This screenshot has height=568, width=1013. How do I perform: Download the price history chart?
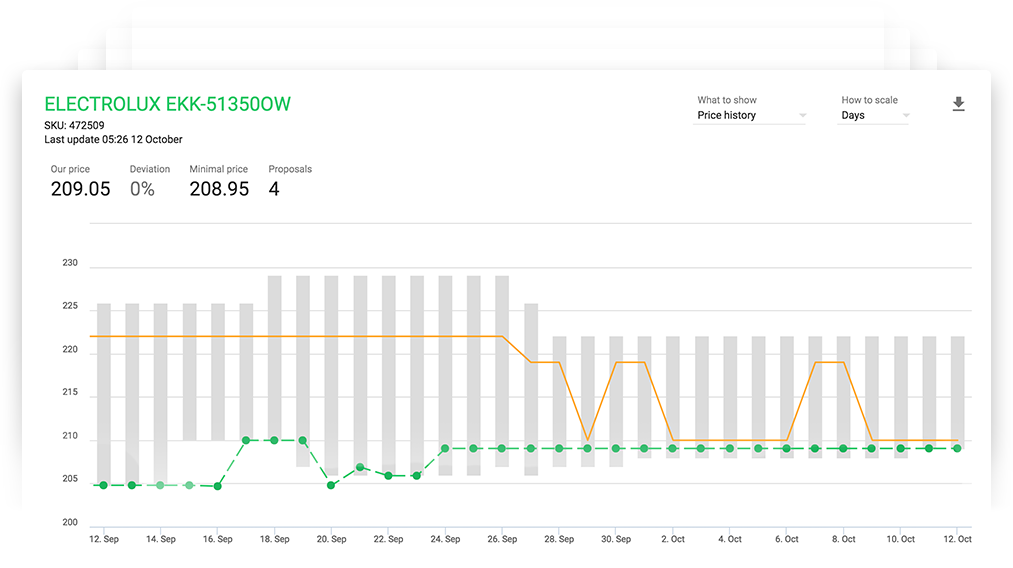pos(959,104)
